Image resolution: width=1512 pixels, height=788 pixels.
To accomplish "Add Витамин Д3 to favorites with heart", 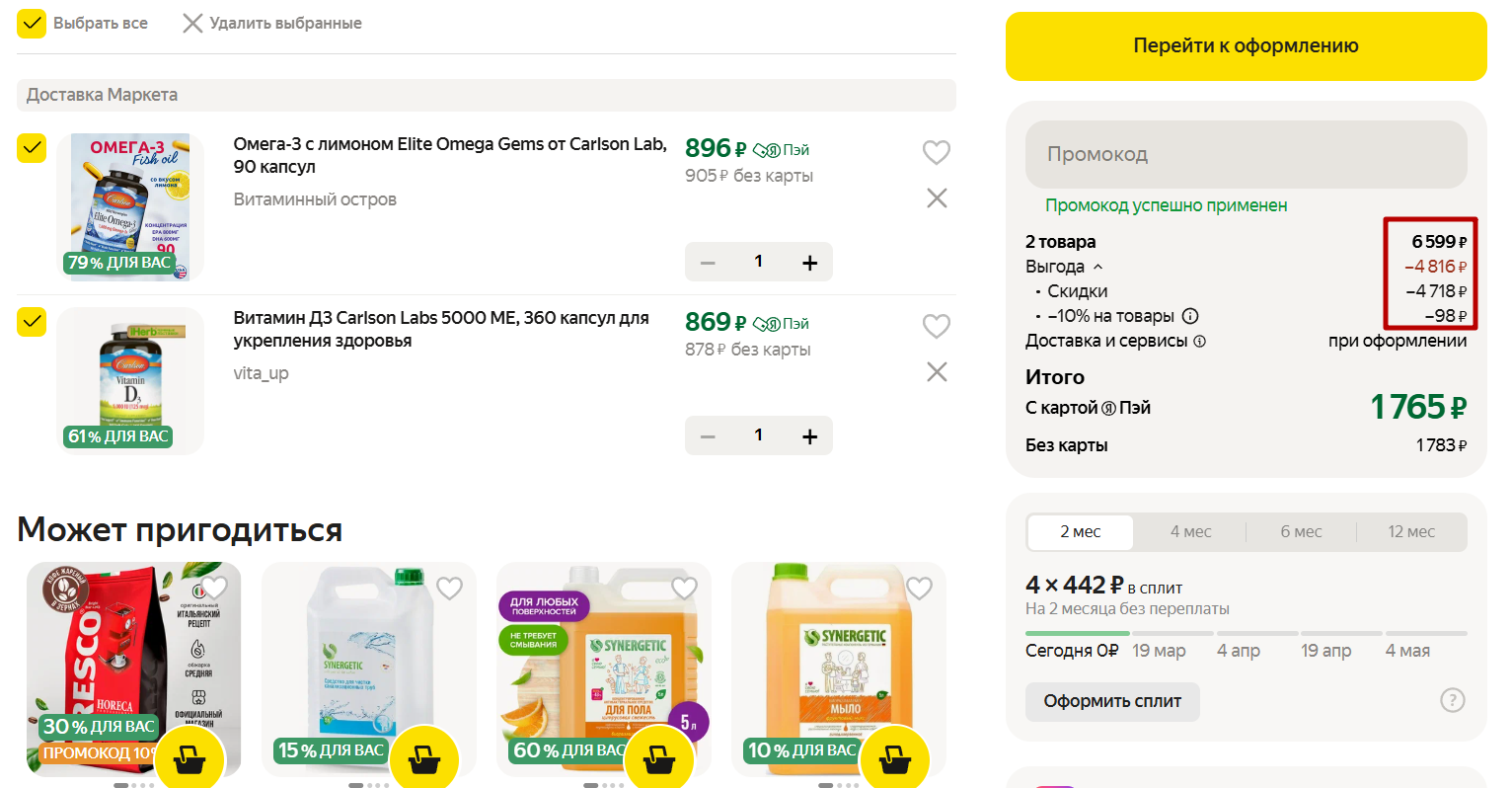I will (x=936, y=326).
